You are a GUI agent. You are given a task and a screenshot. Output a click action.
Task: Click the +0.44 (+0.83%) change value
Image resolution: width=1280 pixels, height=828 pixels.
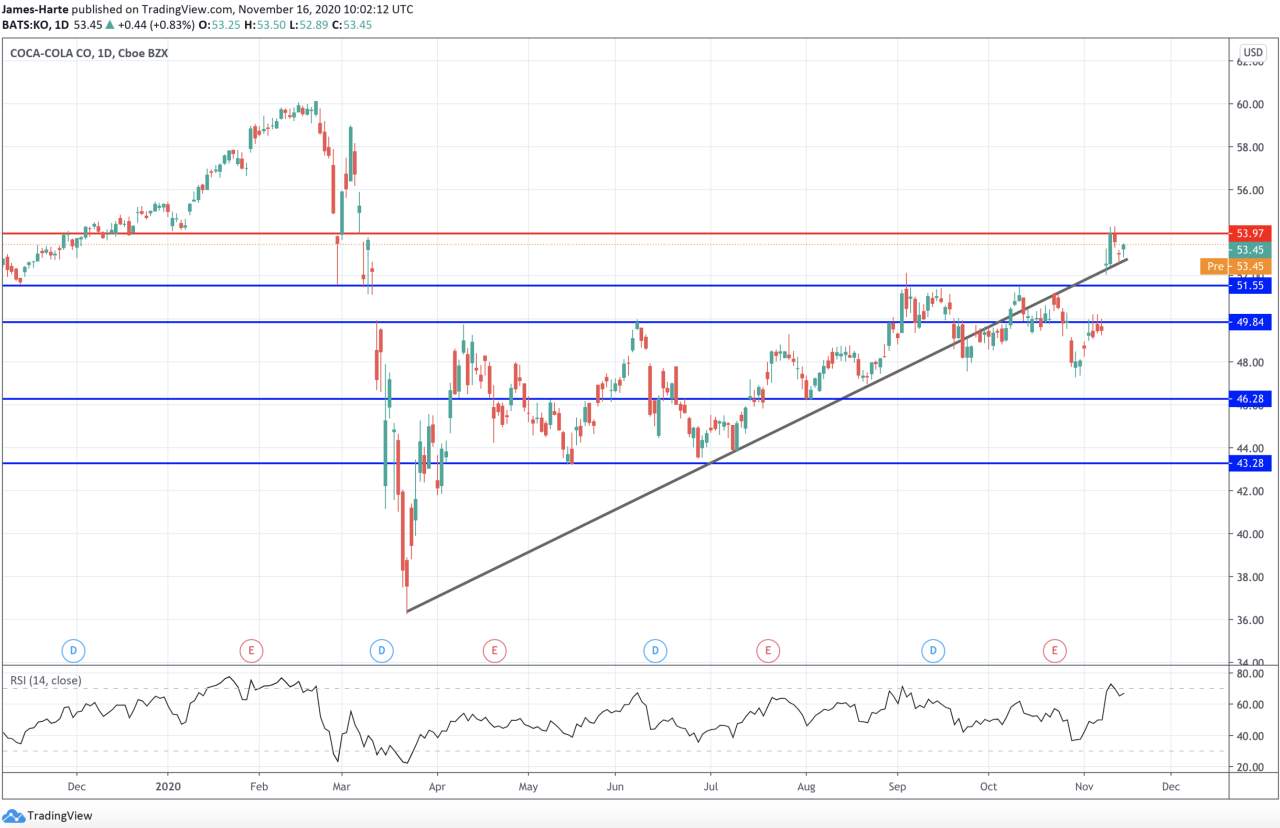click(157, 24)
